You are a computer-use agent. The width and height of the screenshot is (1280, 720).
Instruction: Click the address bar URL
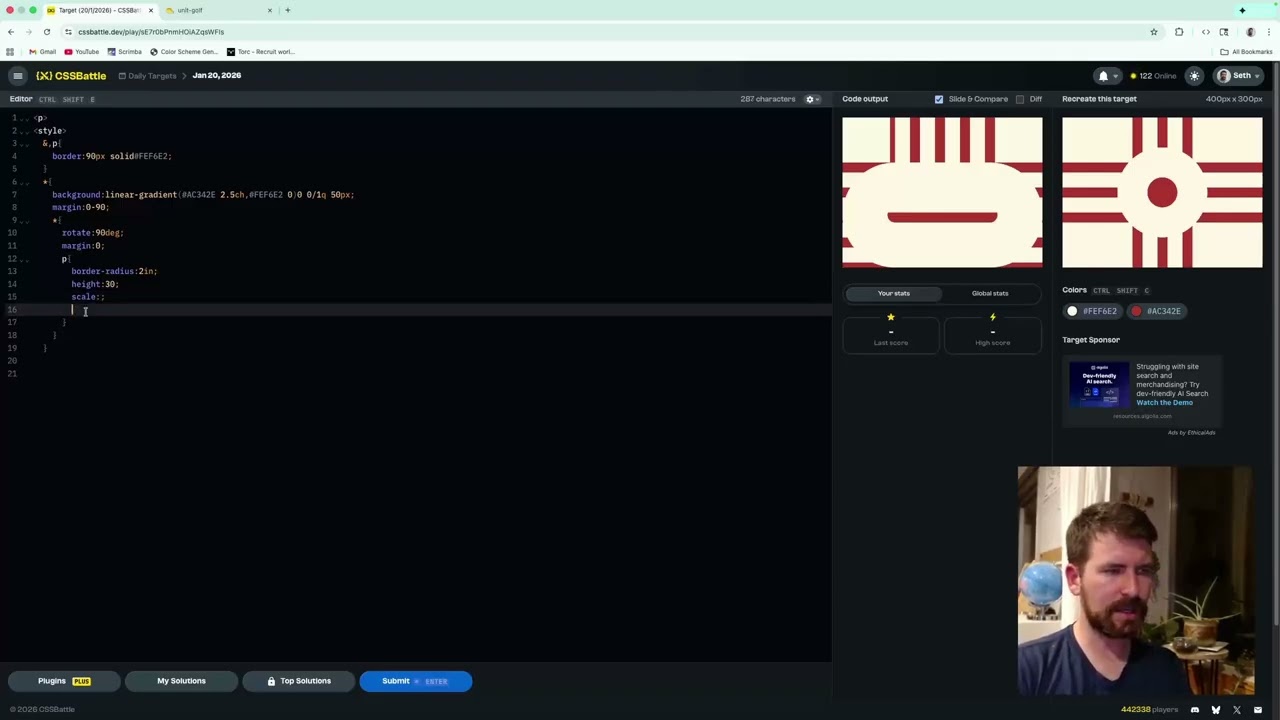tap(151, 32)
